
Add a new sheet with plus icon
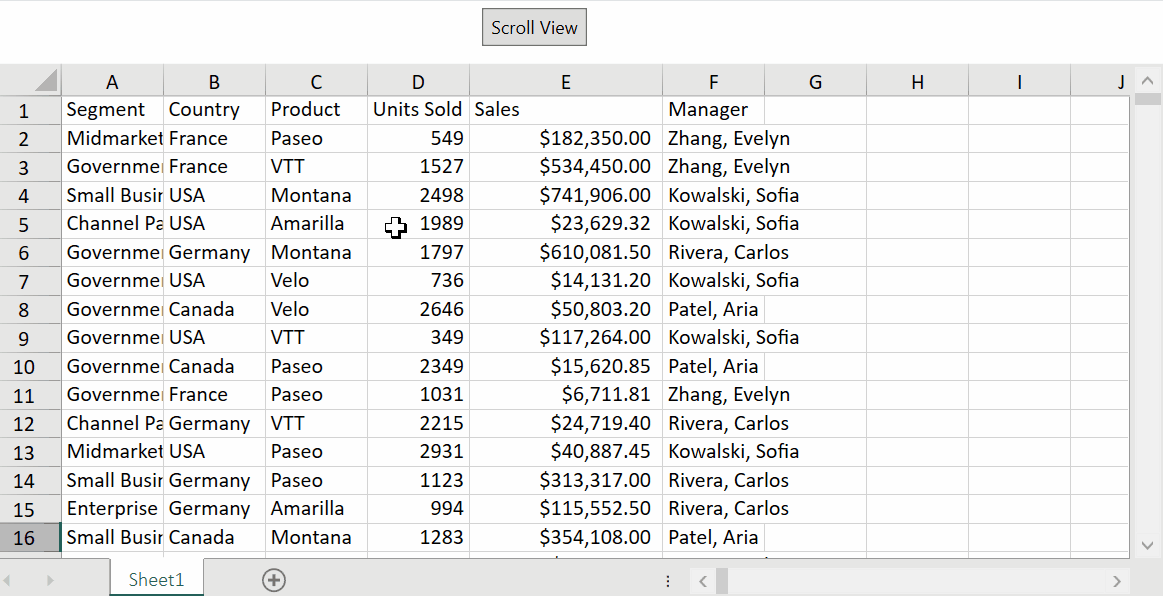[x=274, y=580]
